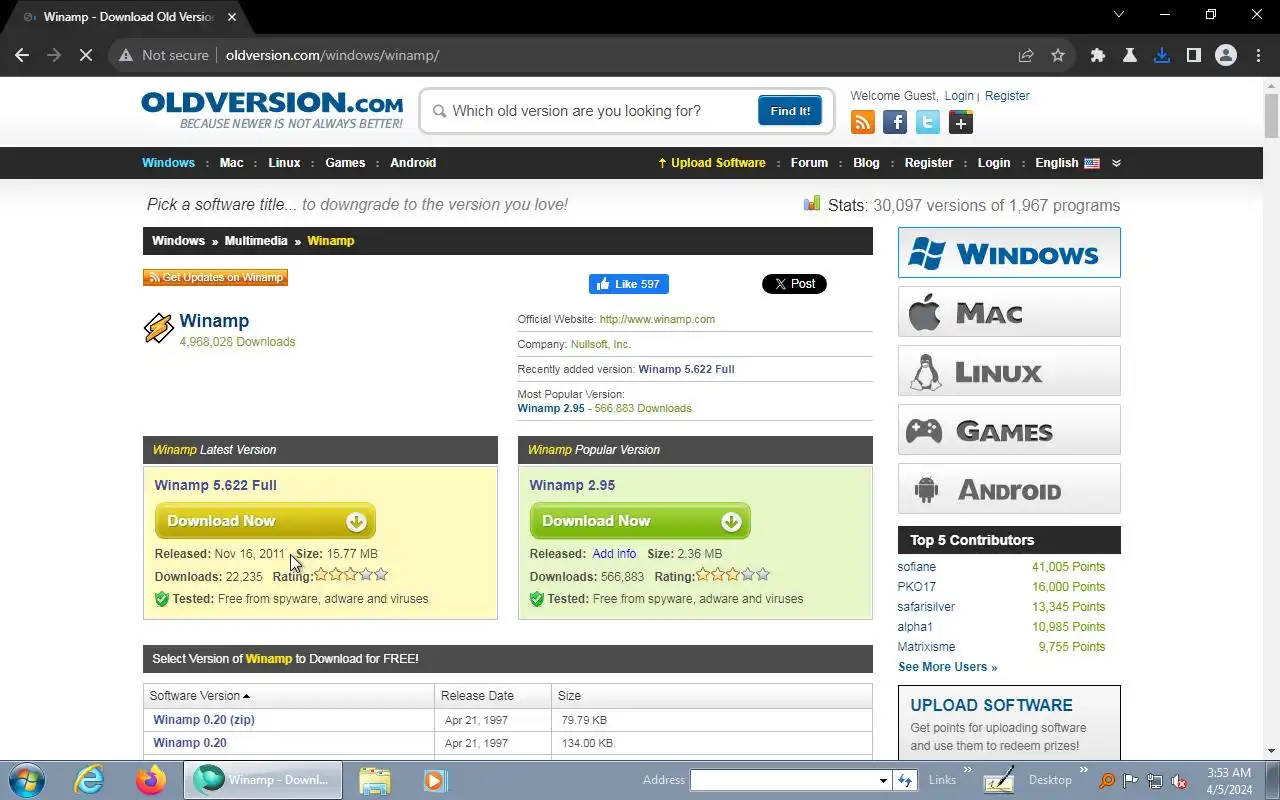Viewport: 1280px width, 800px height.
Task: Download Winamp 2.95 now
Action: click(640, 521)
